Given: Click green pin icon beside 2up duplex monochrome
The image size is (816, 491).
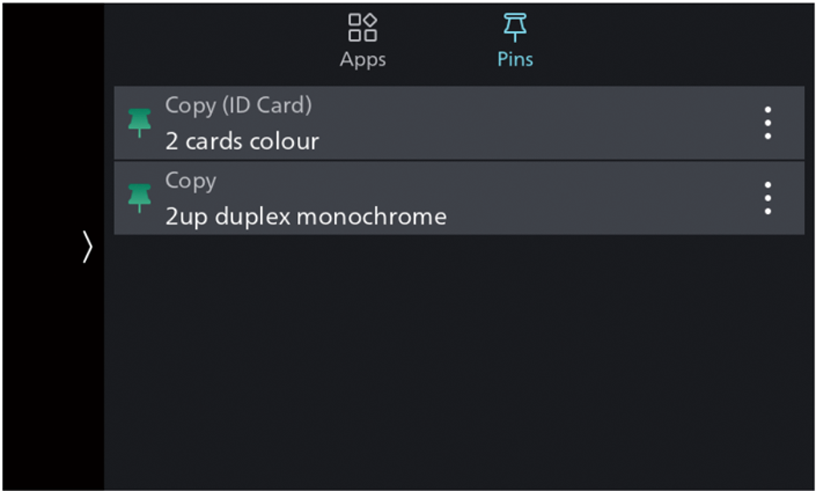Looking at the screenshot, I should [140, 198].
